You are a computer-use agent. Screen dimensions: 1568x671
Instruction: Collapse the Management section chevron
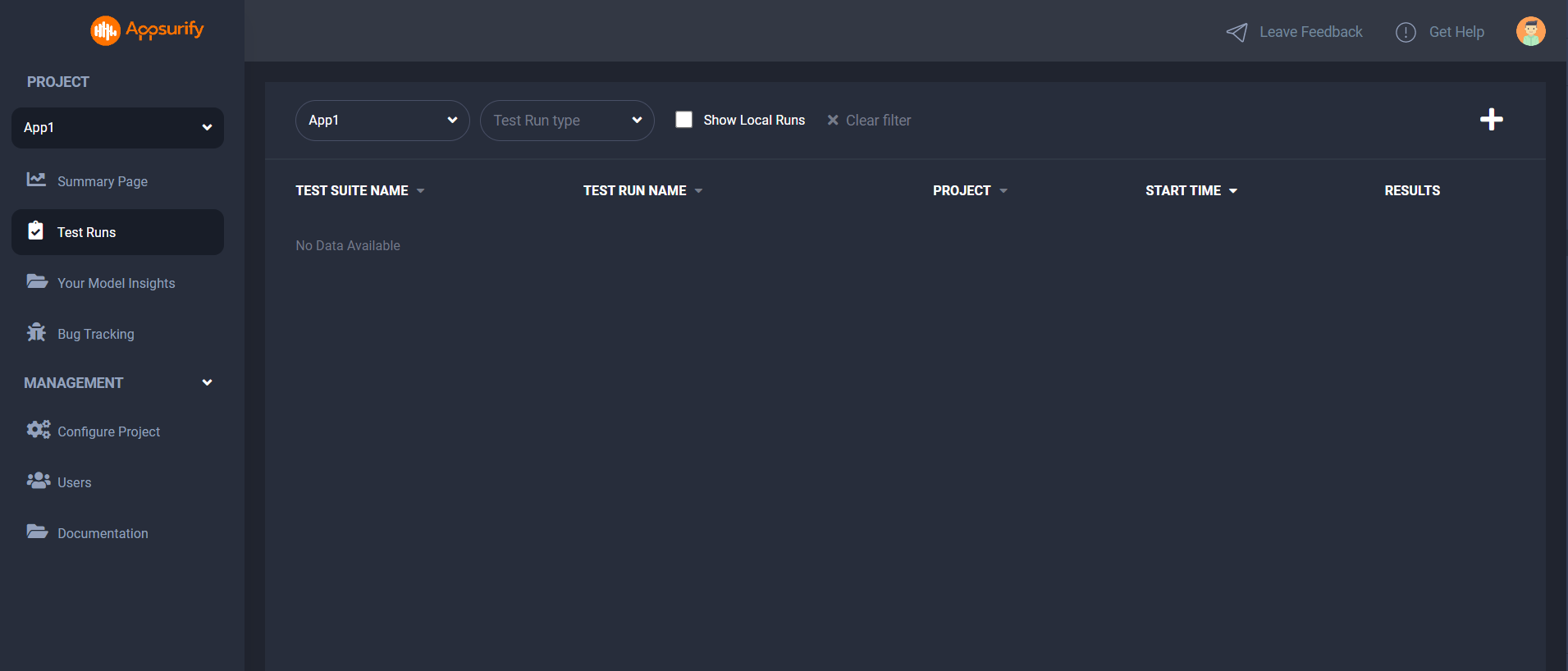point(207,382)
